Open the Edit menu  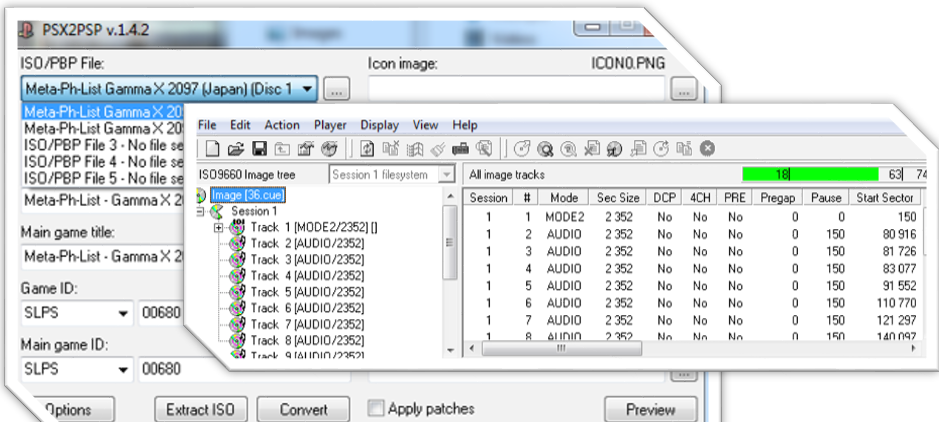point(240,125)
